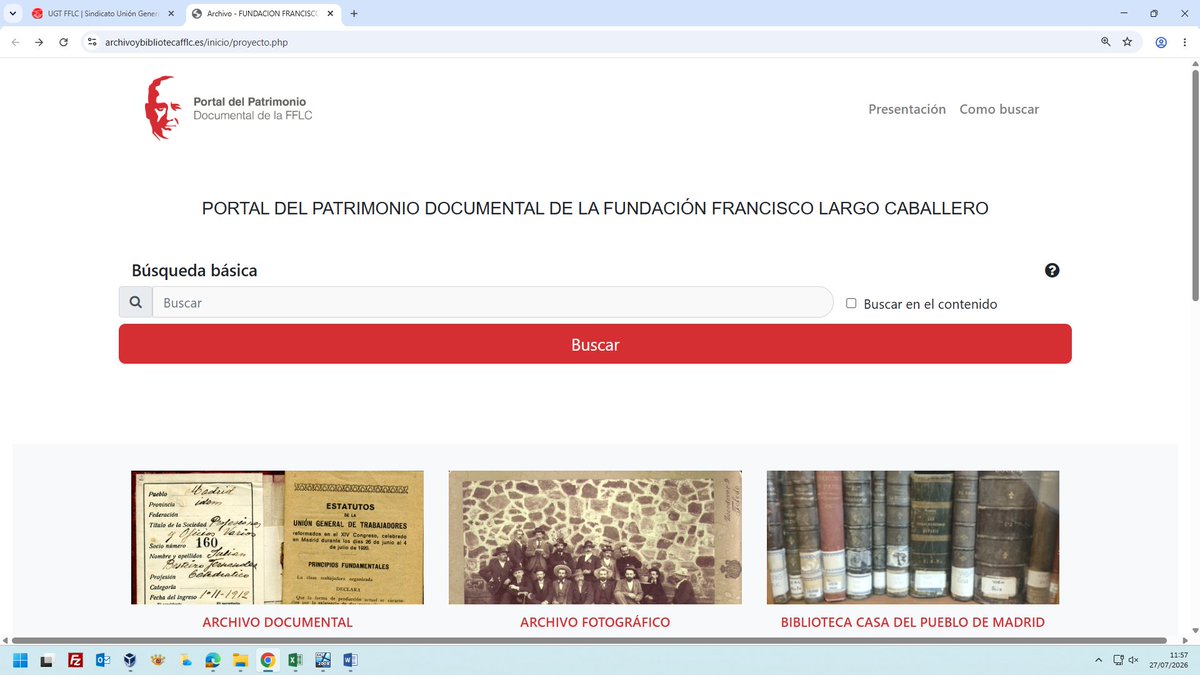Bookmark this page with the star icon

pyautogui.click(x=1127, y=42)
